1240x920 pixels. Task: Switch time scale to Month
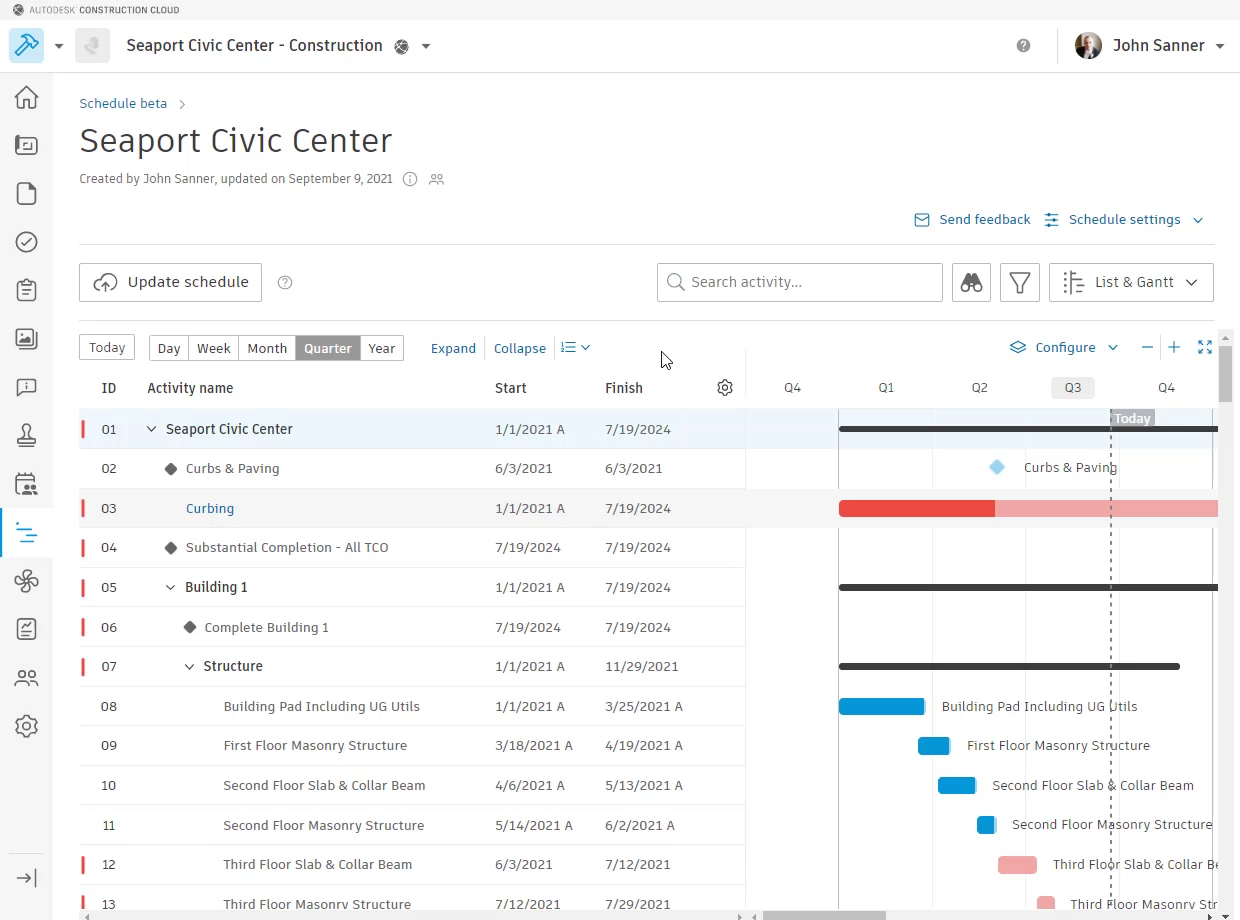[267, 348]
